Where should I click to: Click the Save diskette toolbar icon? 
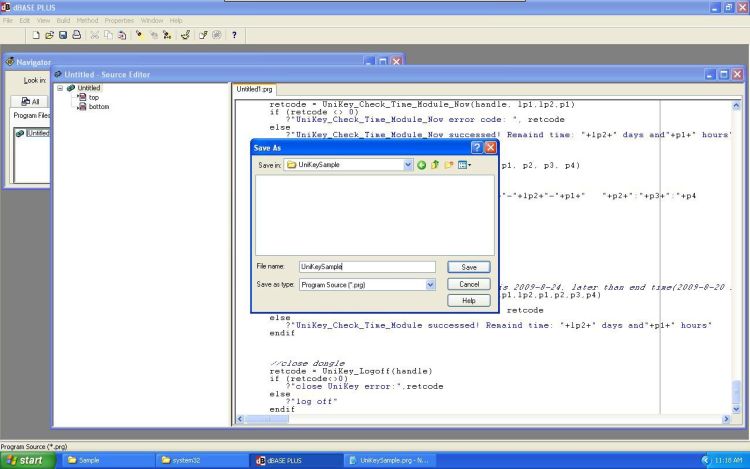tap(63, 35)
